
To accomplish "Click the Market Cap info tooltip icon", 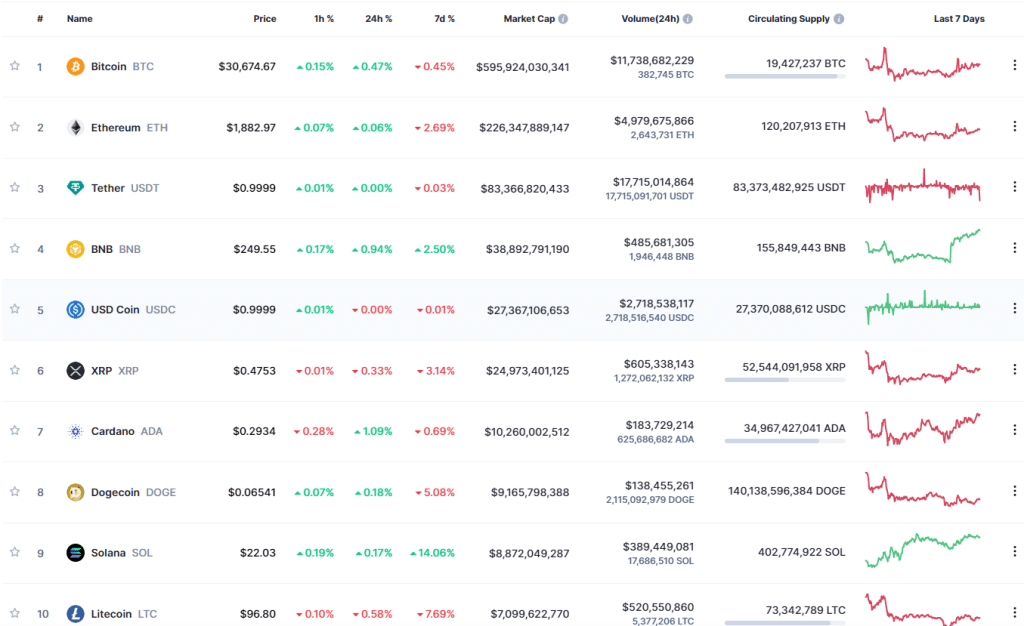I will point(564,18).
